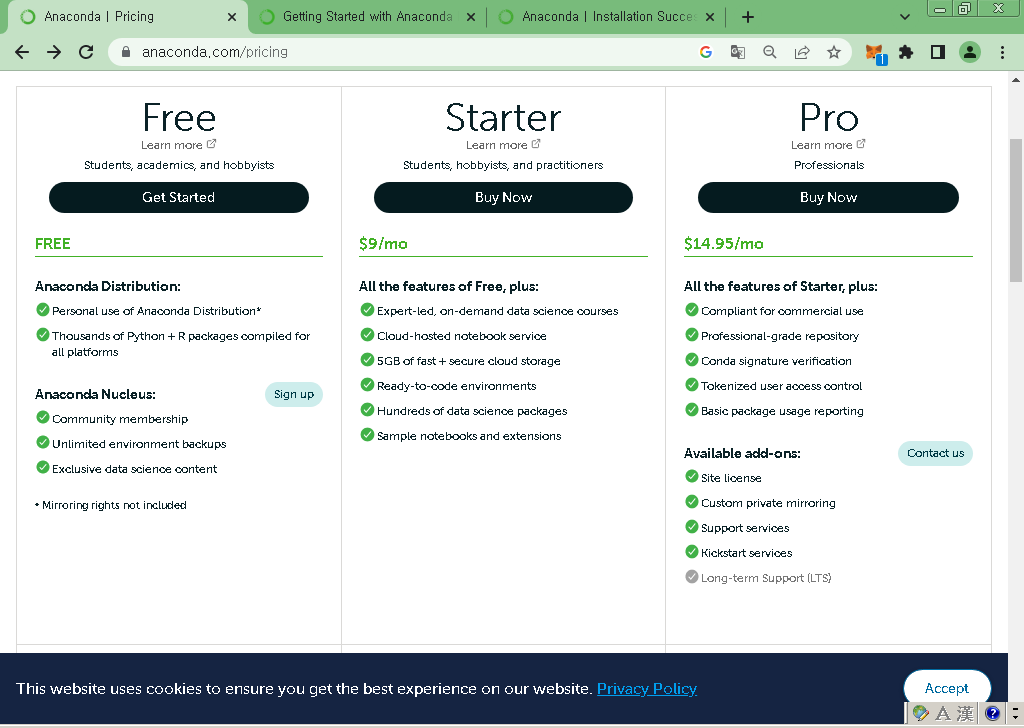Click the Unlimited environment backups text

pos(139,444)
